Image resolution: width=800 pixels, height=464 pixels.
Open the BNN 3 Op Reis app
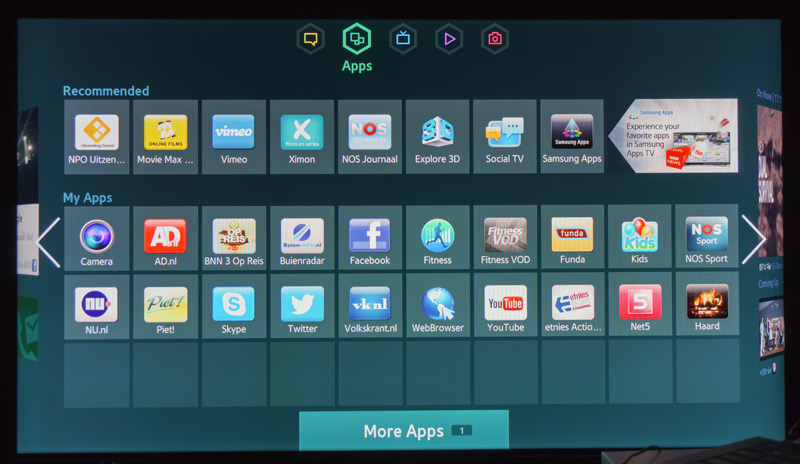click(234, 238)
